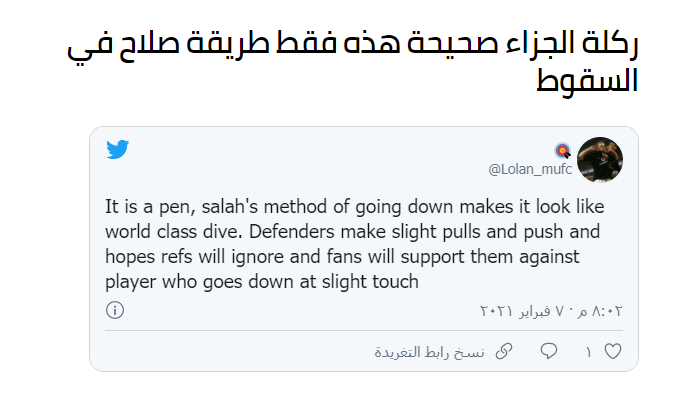Image resolution: width=697 pixels, height=404 pixels.
Task: Open the Lolan_mufc profile avatar
Action: pyautogui.click(x=600, y=160)
